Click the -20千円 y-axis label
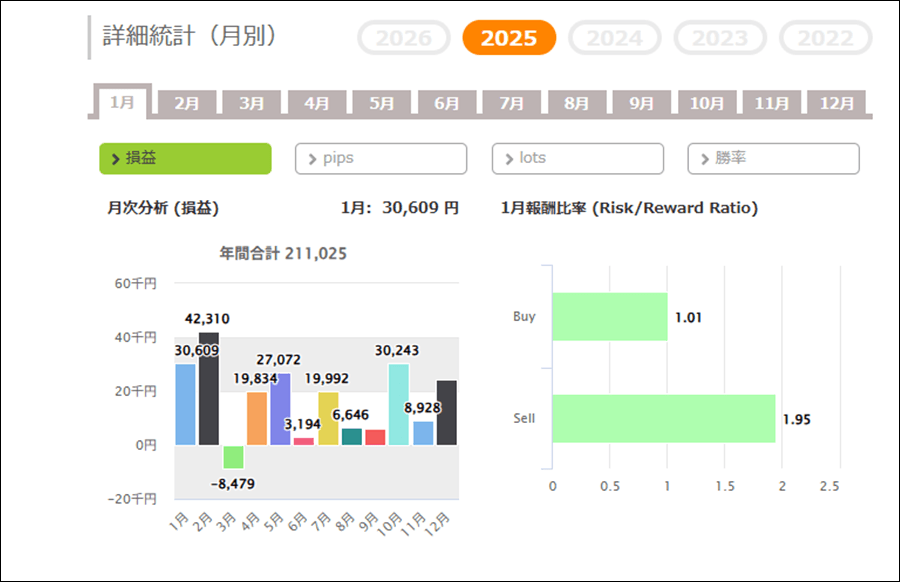Image resolution: width=900 pixels, height=582 pixels. 132,499
